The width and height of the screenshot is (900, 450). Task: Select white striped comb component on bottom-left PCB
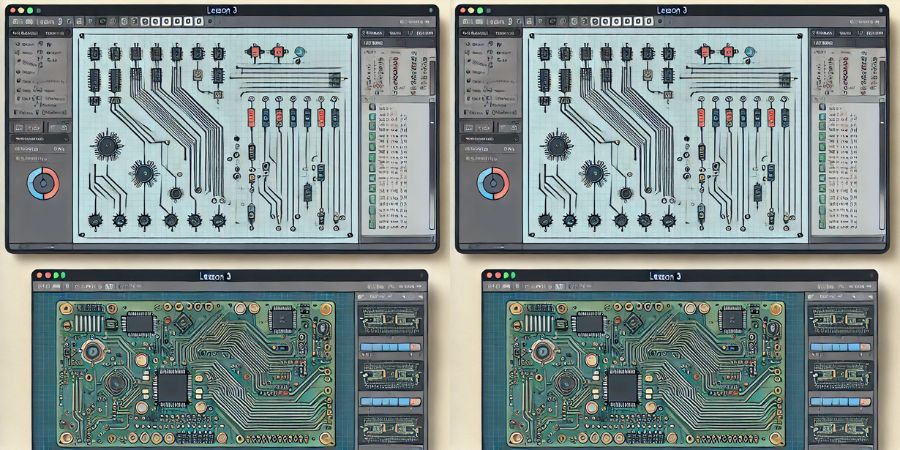coord(88,323)
